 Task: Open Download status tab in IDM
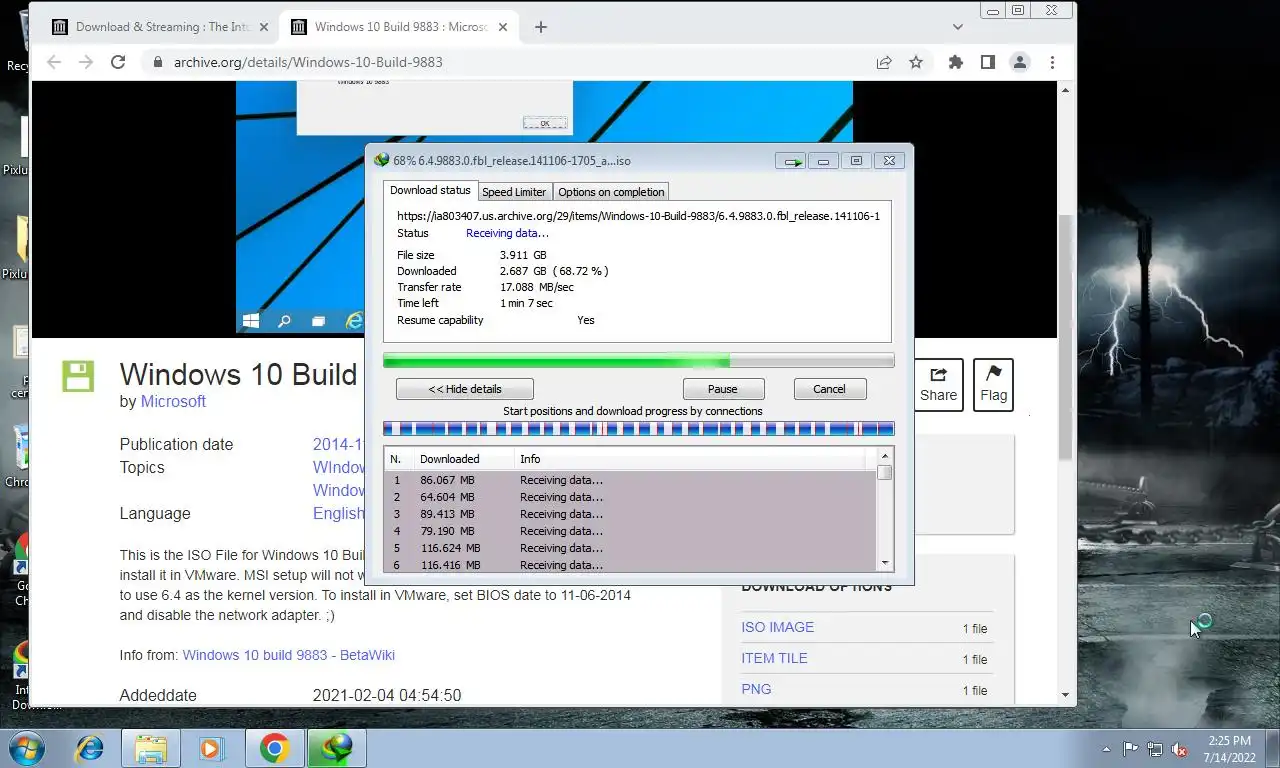[430, 190]
